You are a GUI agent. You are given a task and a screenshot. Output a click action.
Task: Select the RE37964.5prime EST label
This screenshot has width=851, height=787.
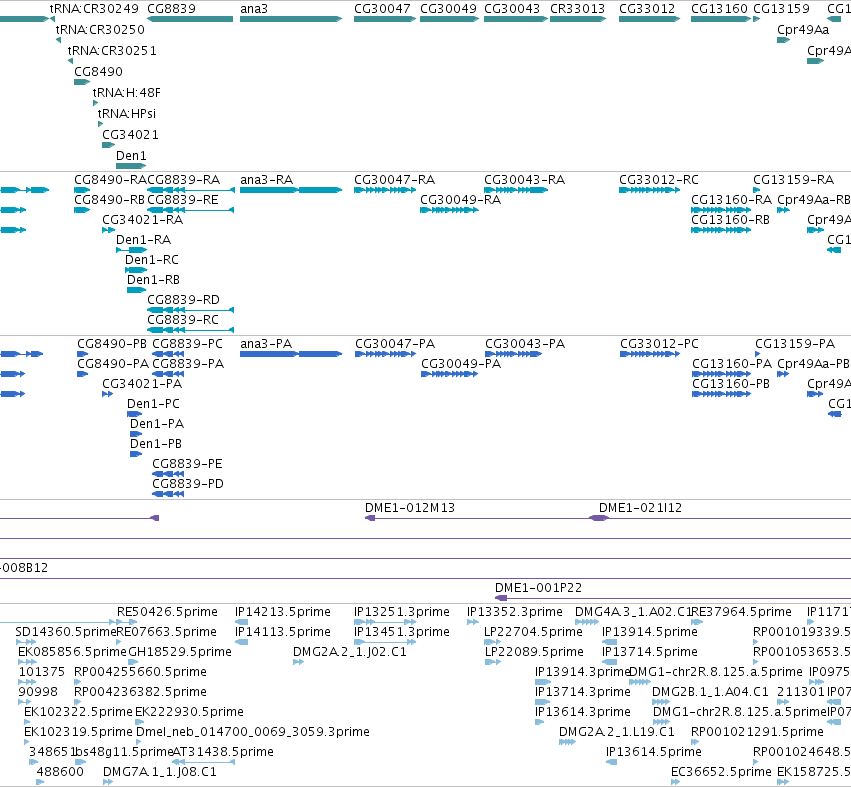741,612
